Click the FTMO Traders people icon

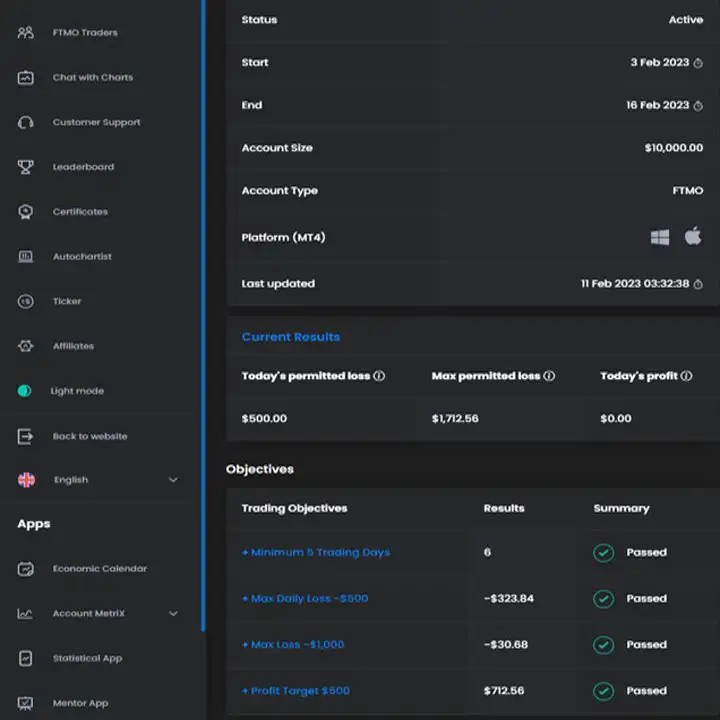[x=26, y=33]
